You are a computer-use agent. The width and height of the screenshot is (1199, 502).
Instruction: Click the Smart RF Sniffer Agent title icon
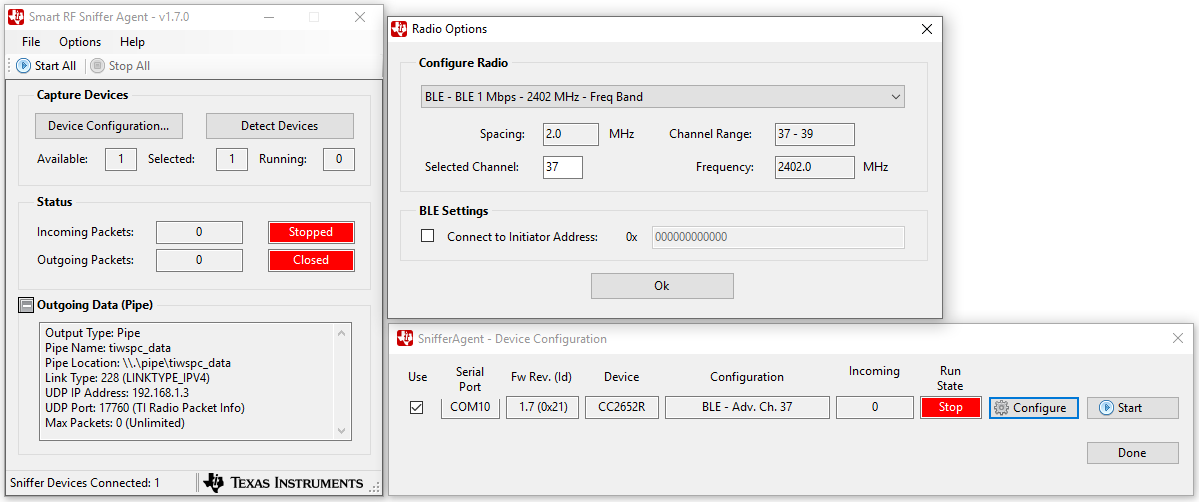17,17
